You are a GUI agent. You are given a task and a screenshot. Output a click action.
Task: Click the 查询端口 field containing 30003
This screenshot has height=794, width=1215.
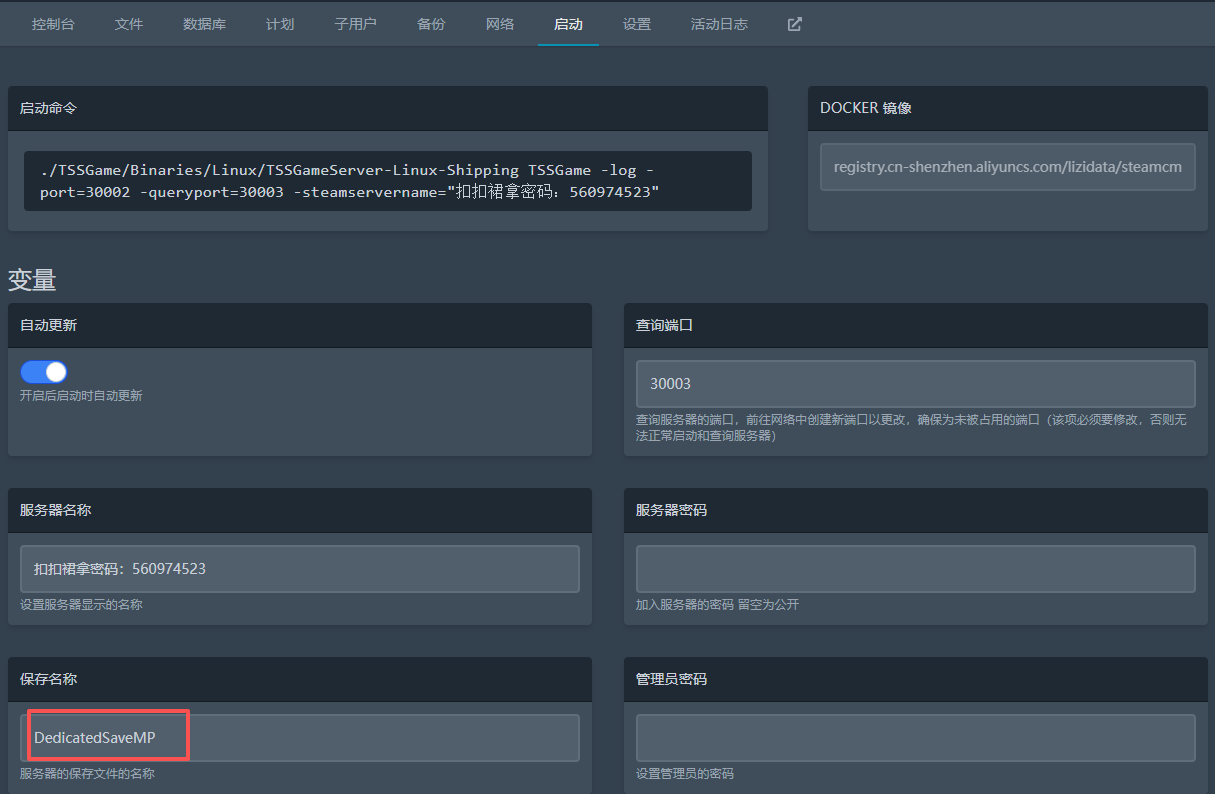(x=915, y=384)
